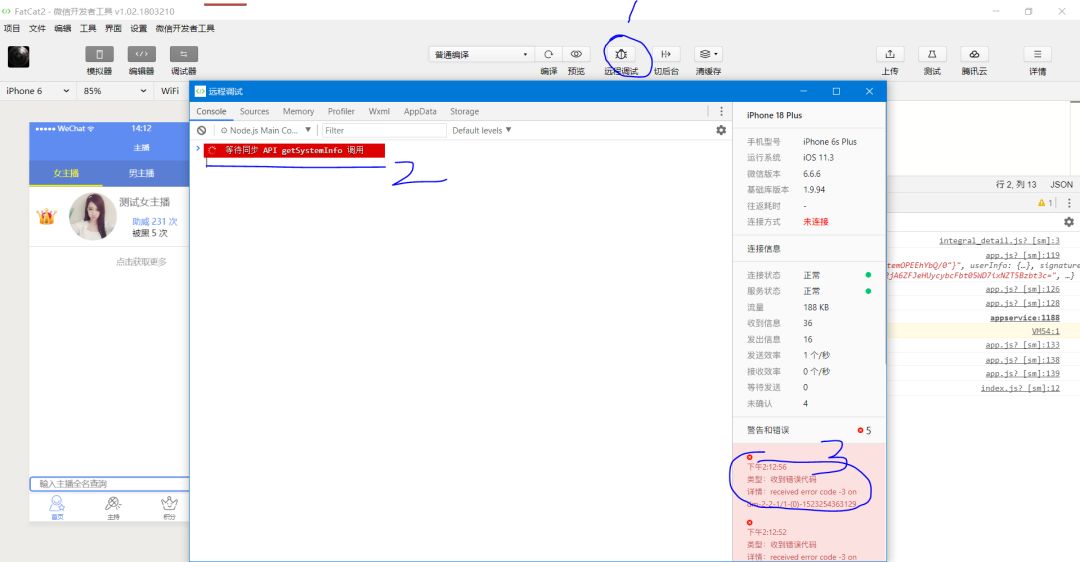Select Memory tab in 远程调试 window
This screenshot has width=1080, height=562.
tap(298, 112)
